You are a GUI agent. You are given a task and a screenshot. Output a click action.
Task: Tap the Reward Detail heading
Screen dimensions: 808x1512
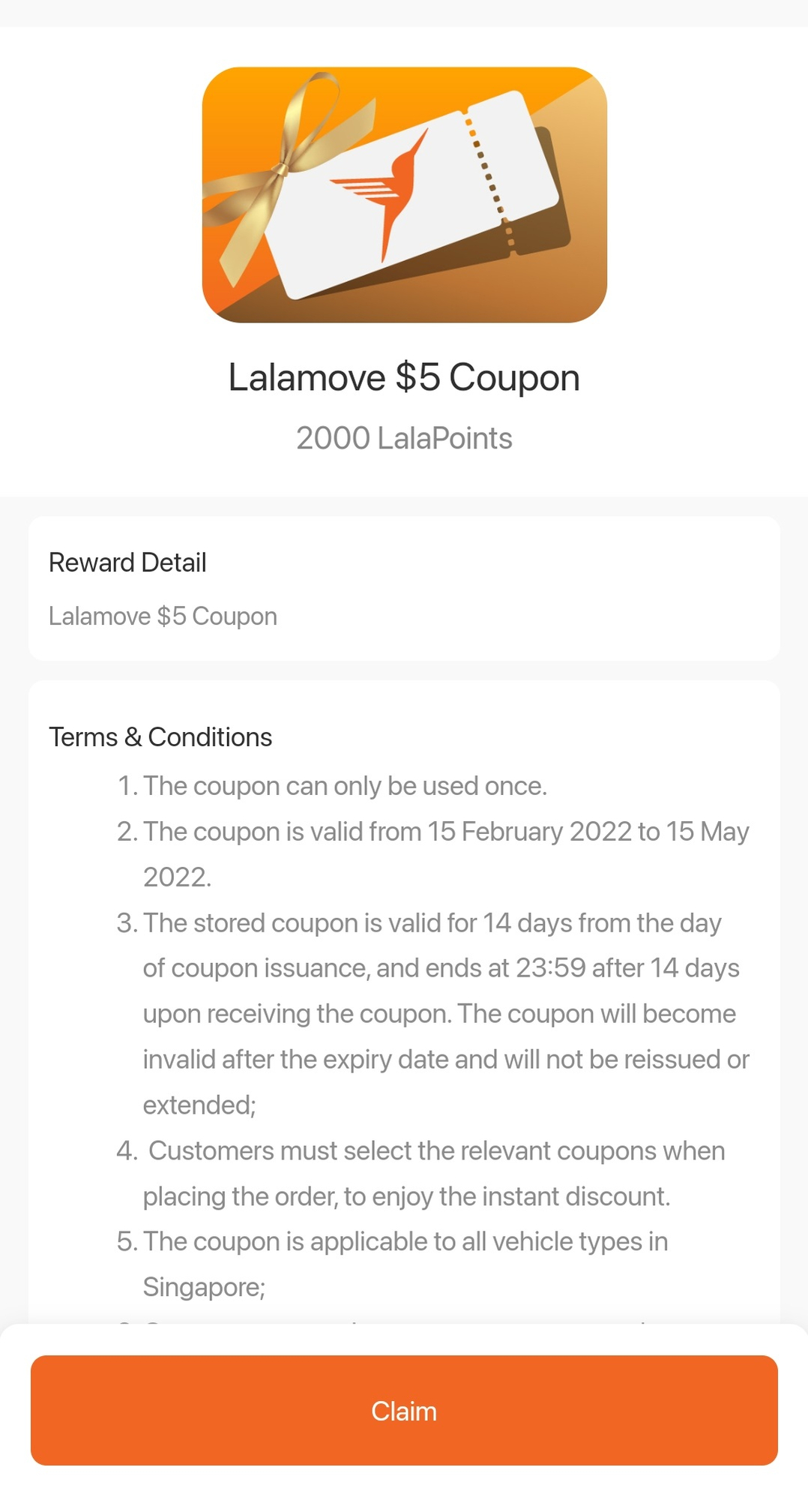127,562
